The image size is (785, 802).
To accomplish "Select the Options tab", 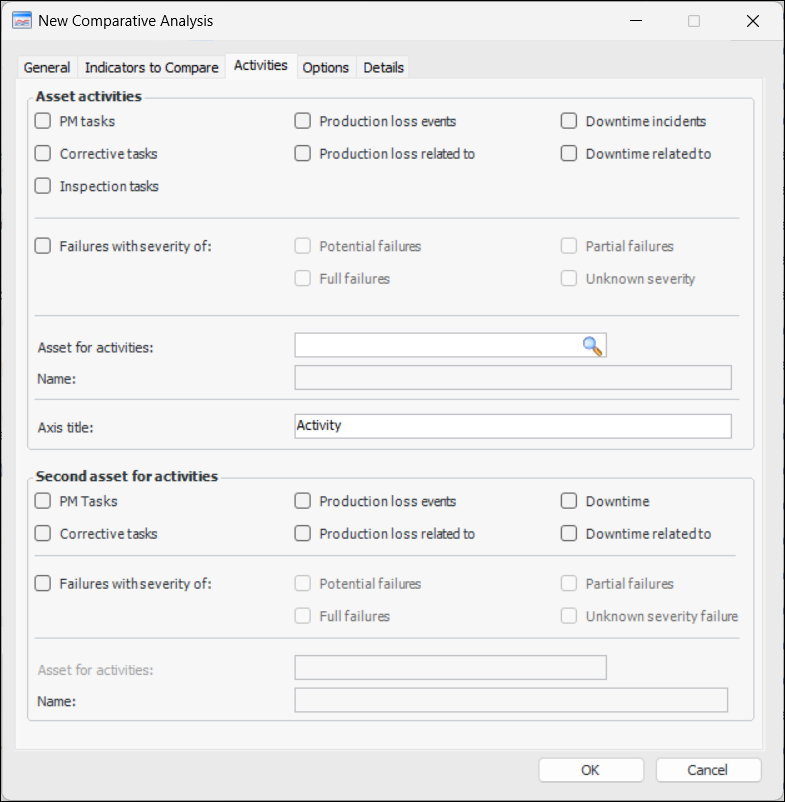I will click(x=326, y=68).
